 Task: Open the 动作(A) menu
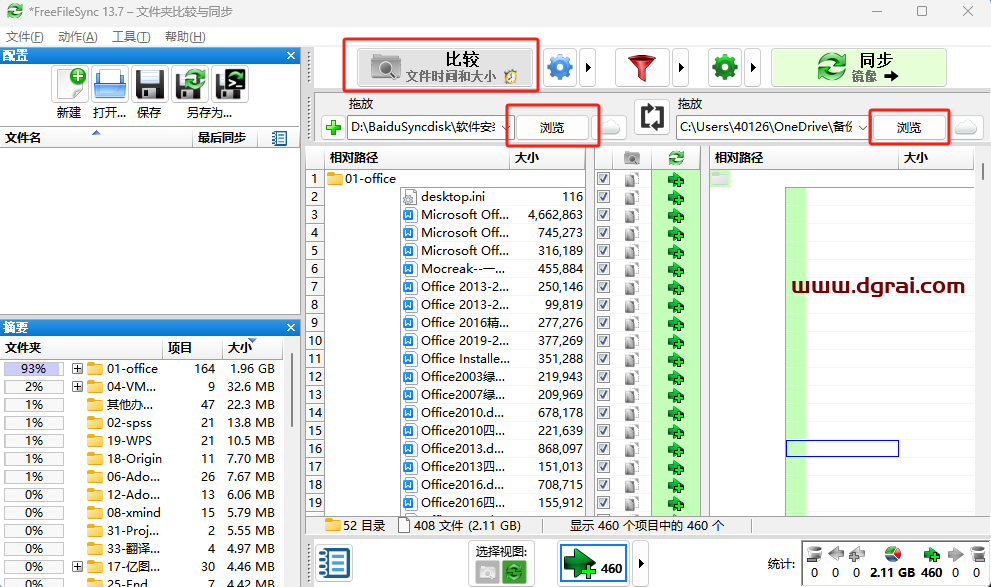click(x=78, y=37)
